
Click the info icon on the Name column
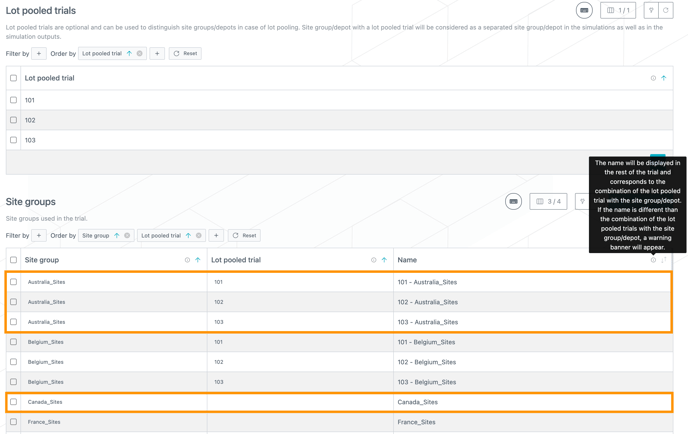653,260
